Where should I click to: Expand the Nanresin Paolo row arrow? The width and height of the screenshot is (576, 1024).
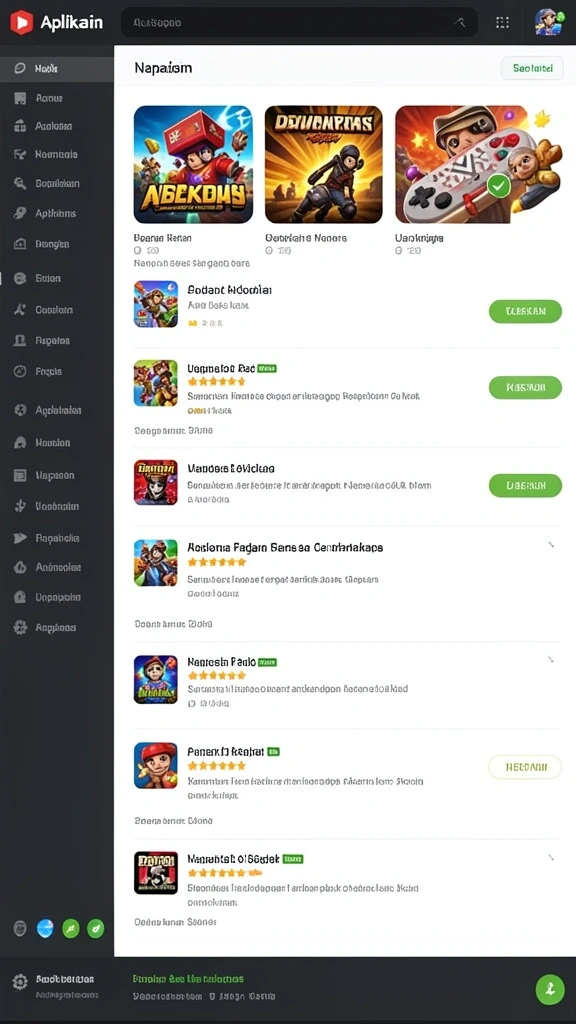tap(551, 660)
